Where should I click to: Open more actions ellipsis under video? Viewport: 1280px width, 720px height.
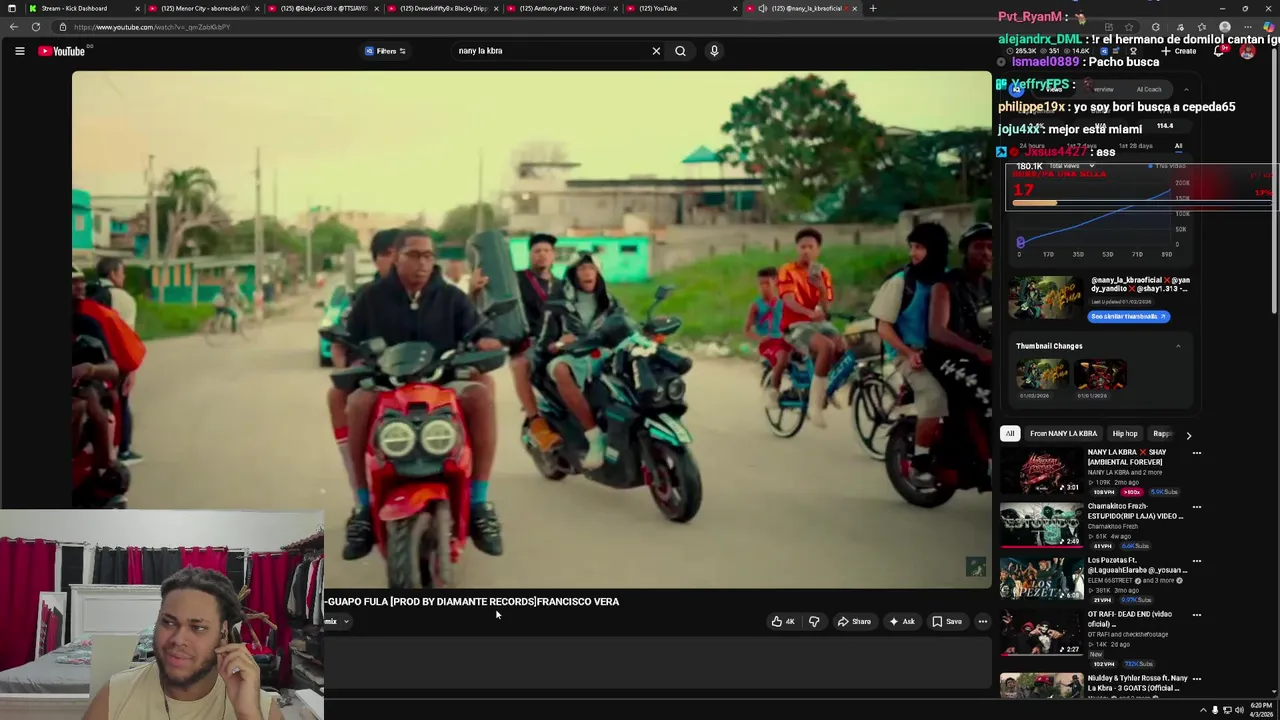pos(983,622)
